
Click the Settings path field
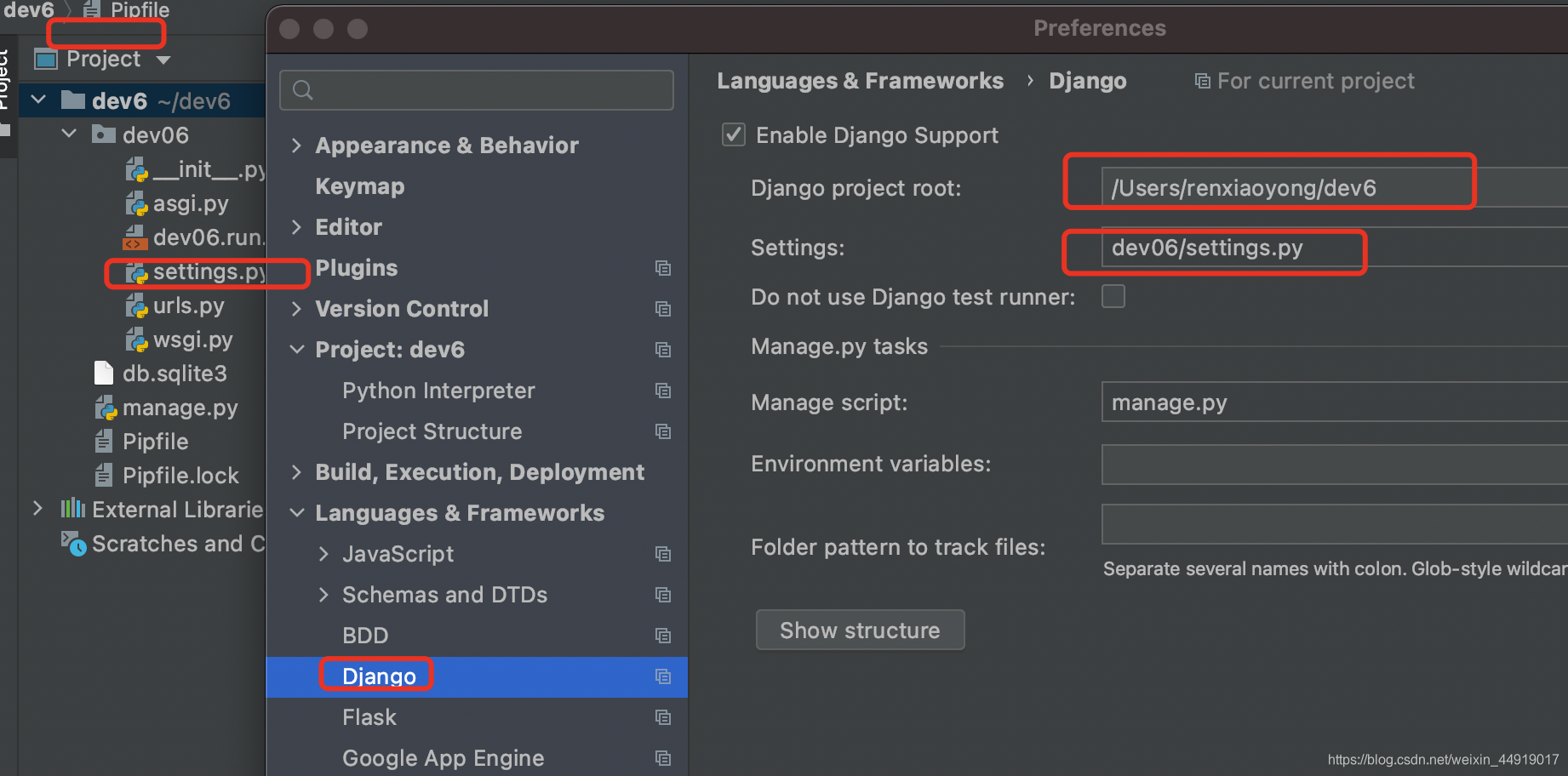tap(1334, 248)
